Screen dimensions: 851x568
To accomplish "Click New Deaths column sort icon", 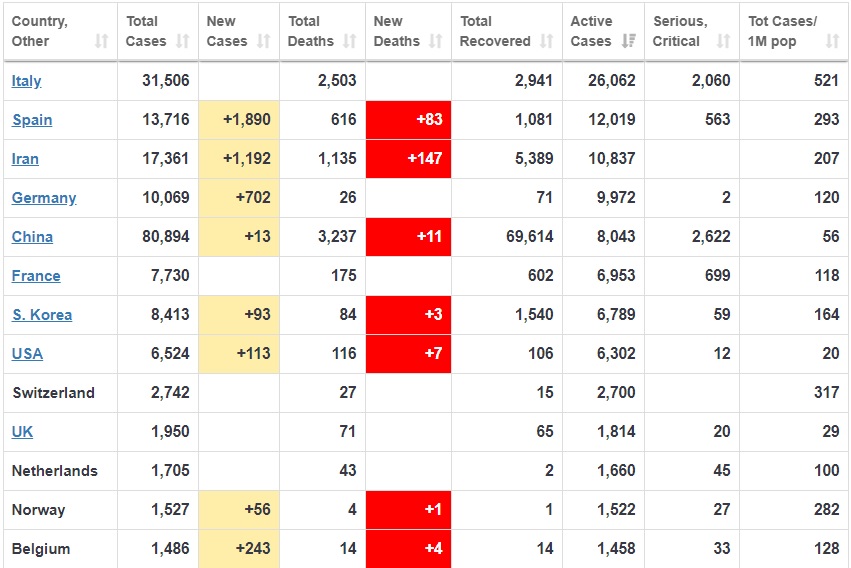I will [x=435, y=41].
